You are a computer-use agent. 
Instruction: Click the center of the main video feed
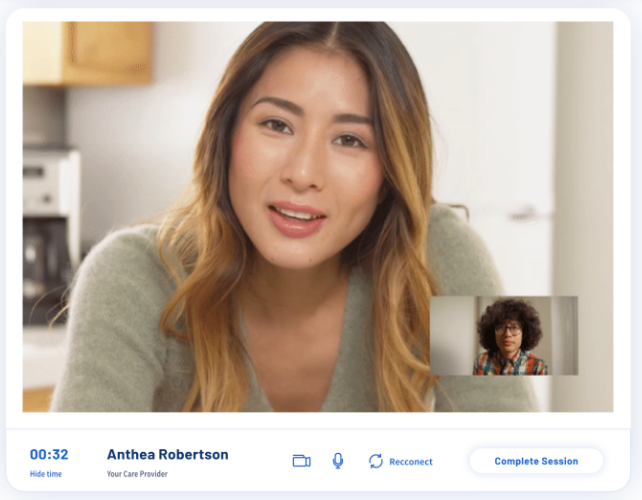[318, 216]
